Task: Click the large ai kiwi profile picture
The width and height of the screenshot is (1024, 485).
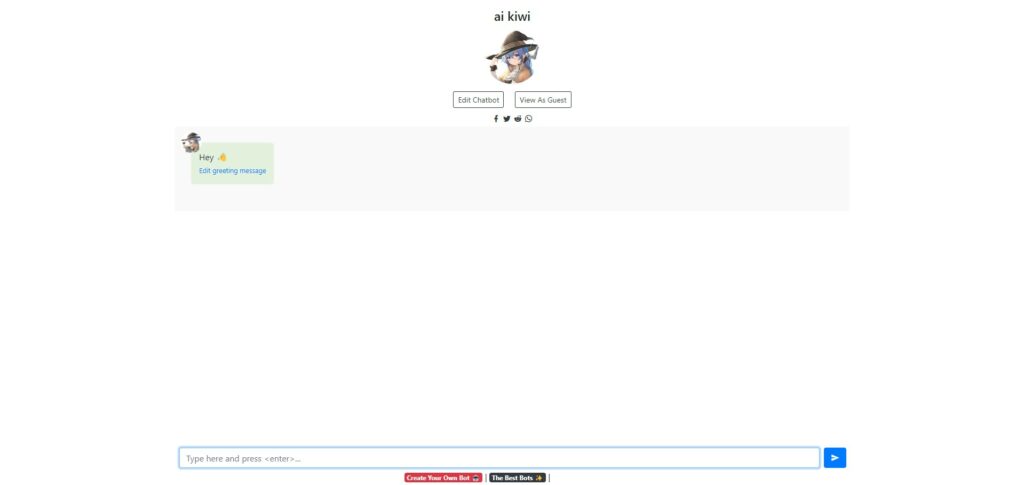Action: (x=513, y=57)
